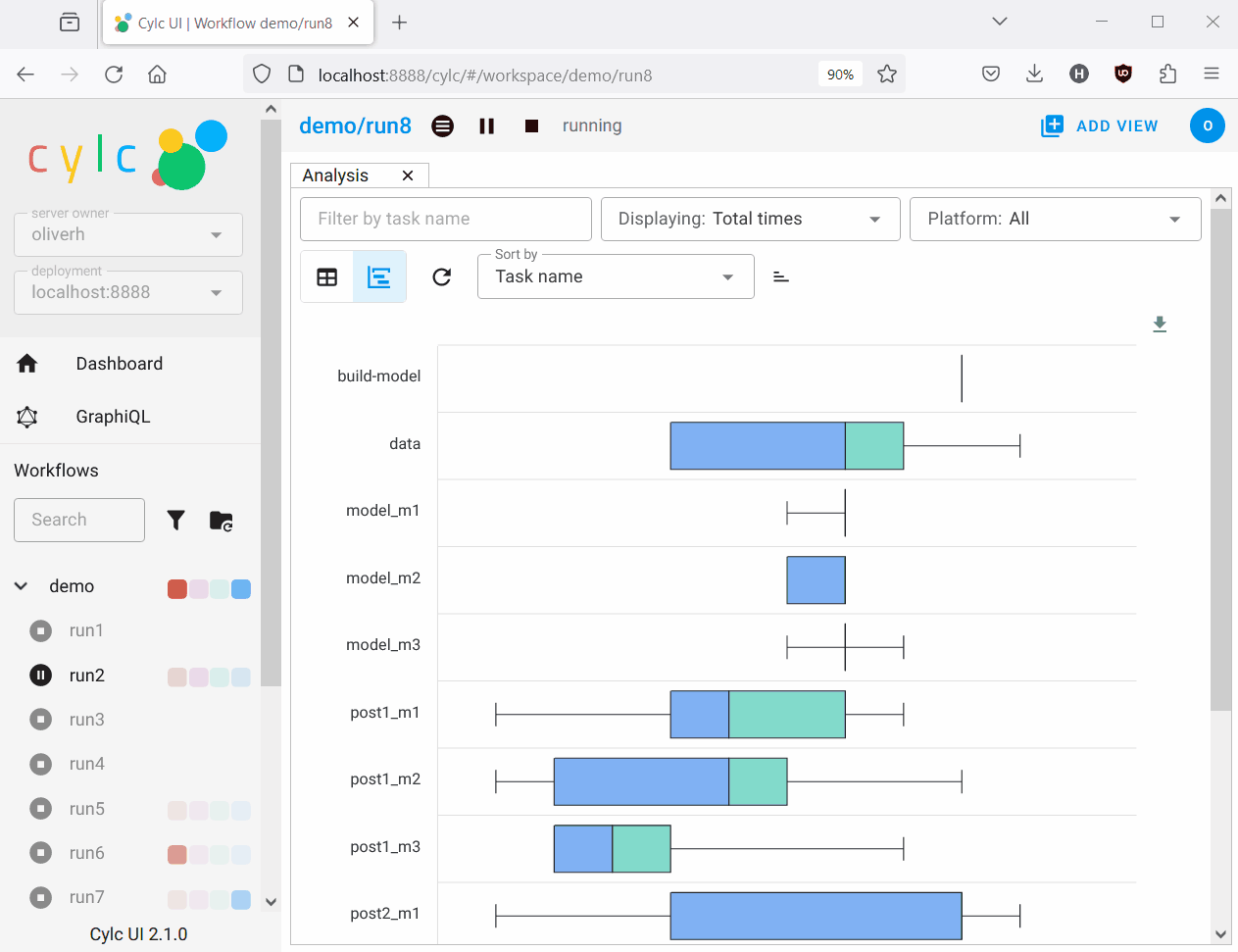Open the workflow filter funnel icon
The width and height of the screenshot is (1238, 952).
tap(176, 521)
